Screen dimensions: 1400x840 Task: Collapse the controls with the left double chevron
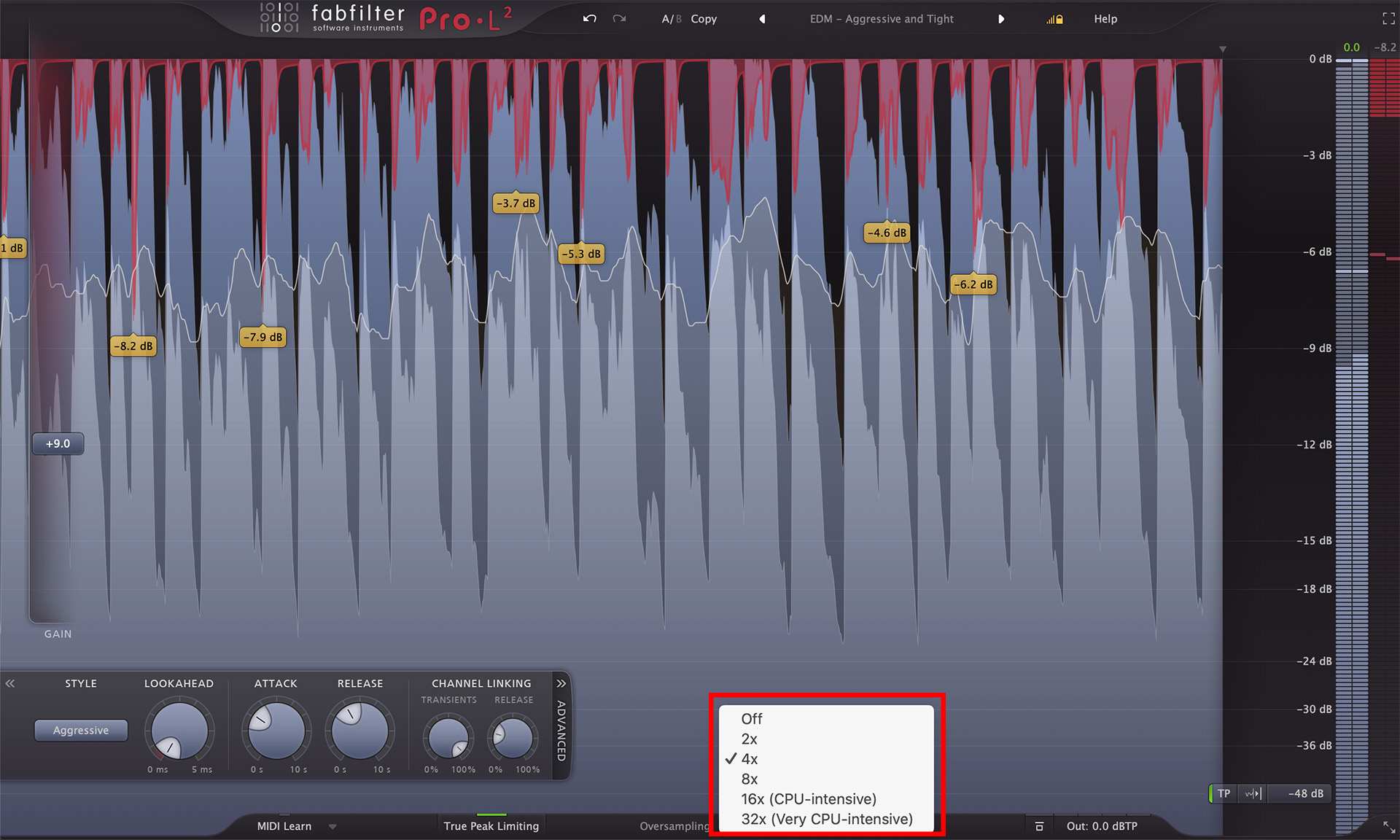10,683
